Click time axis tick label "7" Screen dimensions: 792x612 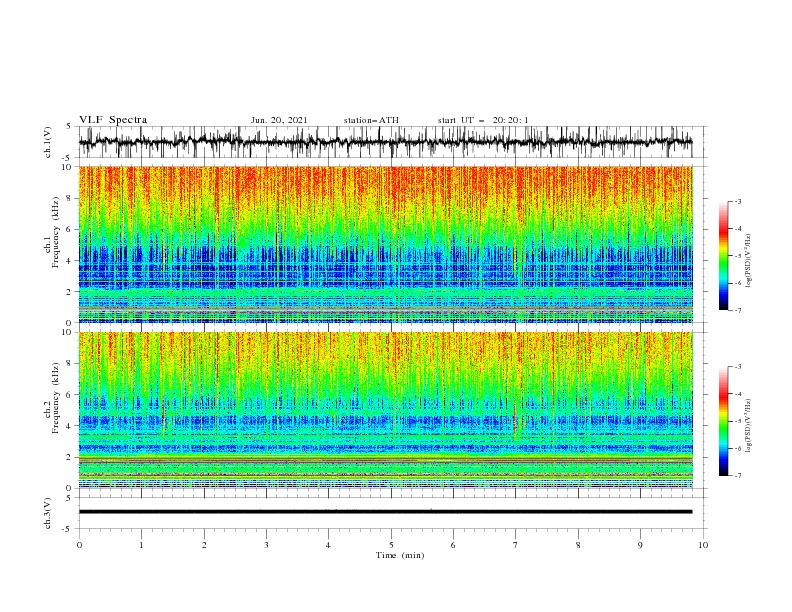coord(516,545)
